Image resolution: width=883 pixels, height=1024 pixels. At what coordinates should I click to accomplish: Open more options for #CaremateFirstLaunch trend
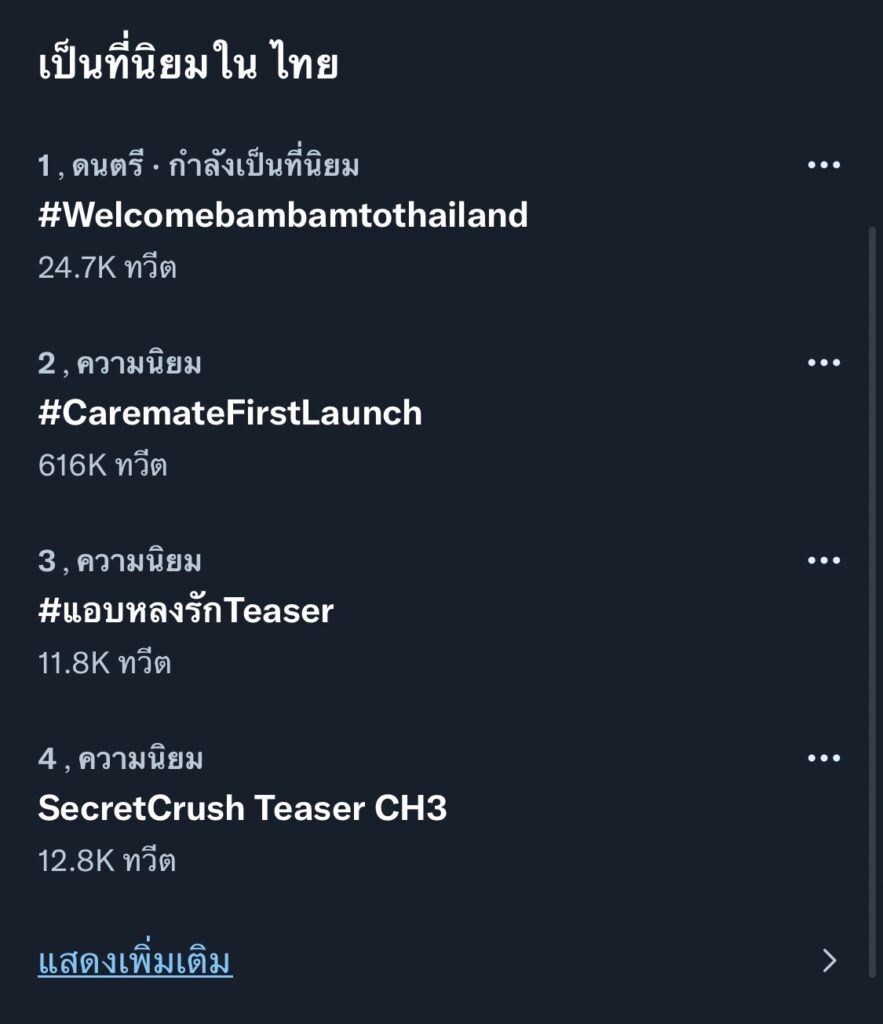point(823,362)
